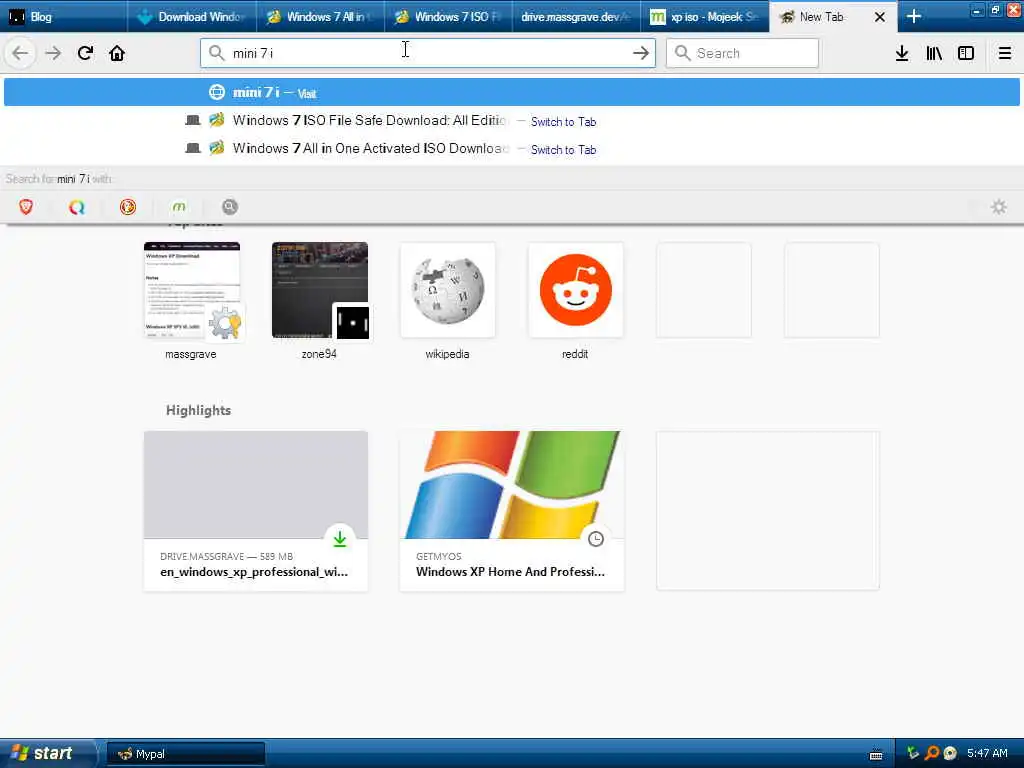Screen dimensions: 1024x768
Task: Search with the DuckDuckGo engine icon
Action: point(128,207)
